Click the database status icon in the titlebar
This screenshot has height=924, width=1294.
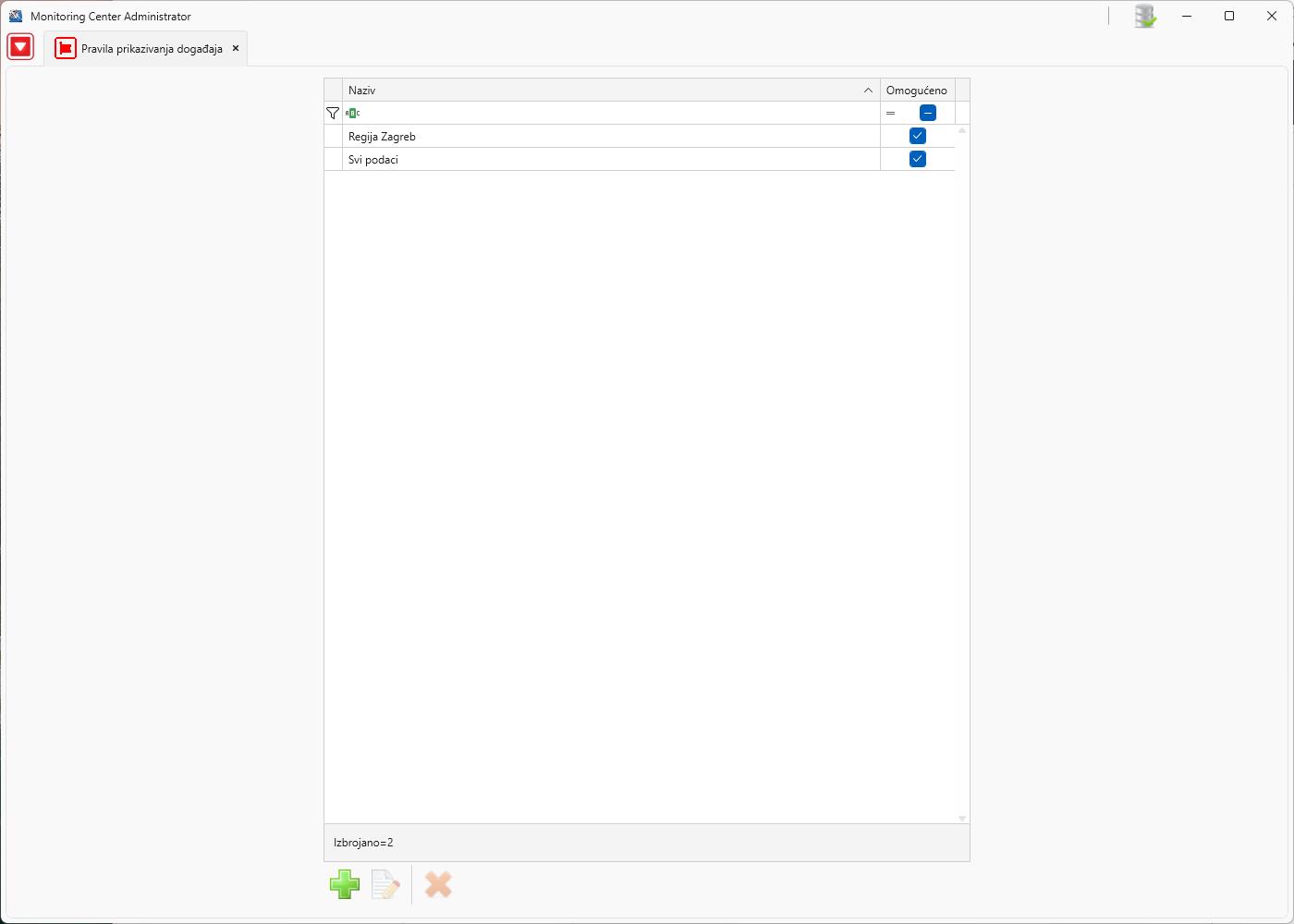coord(1144,16)
